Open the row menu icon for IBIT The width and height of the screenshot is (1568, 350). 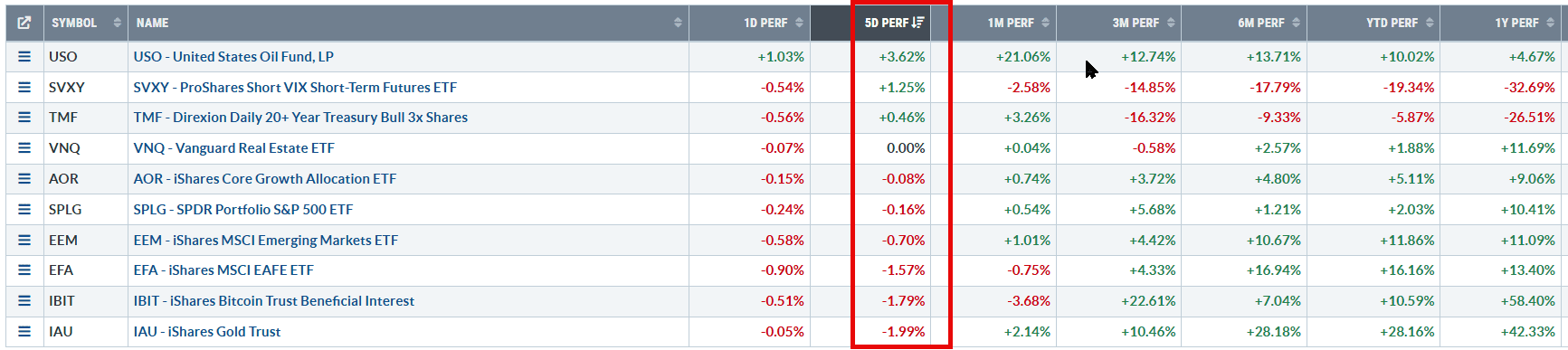coord(24,301)
